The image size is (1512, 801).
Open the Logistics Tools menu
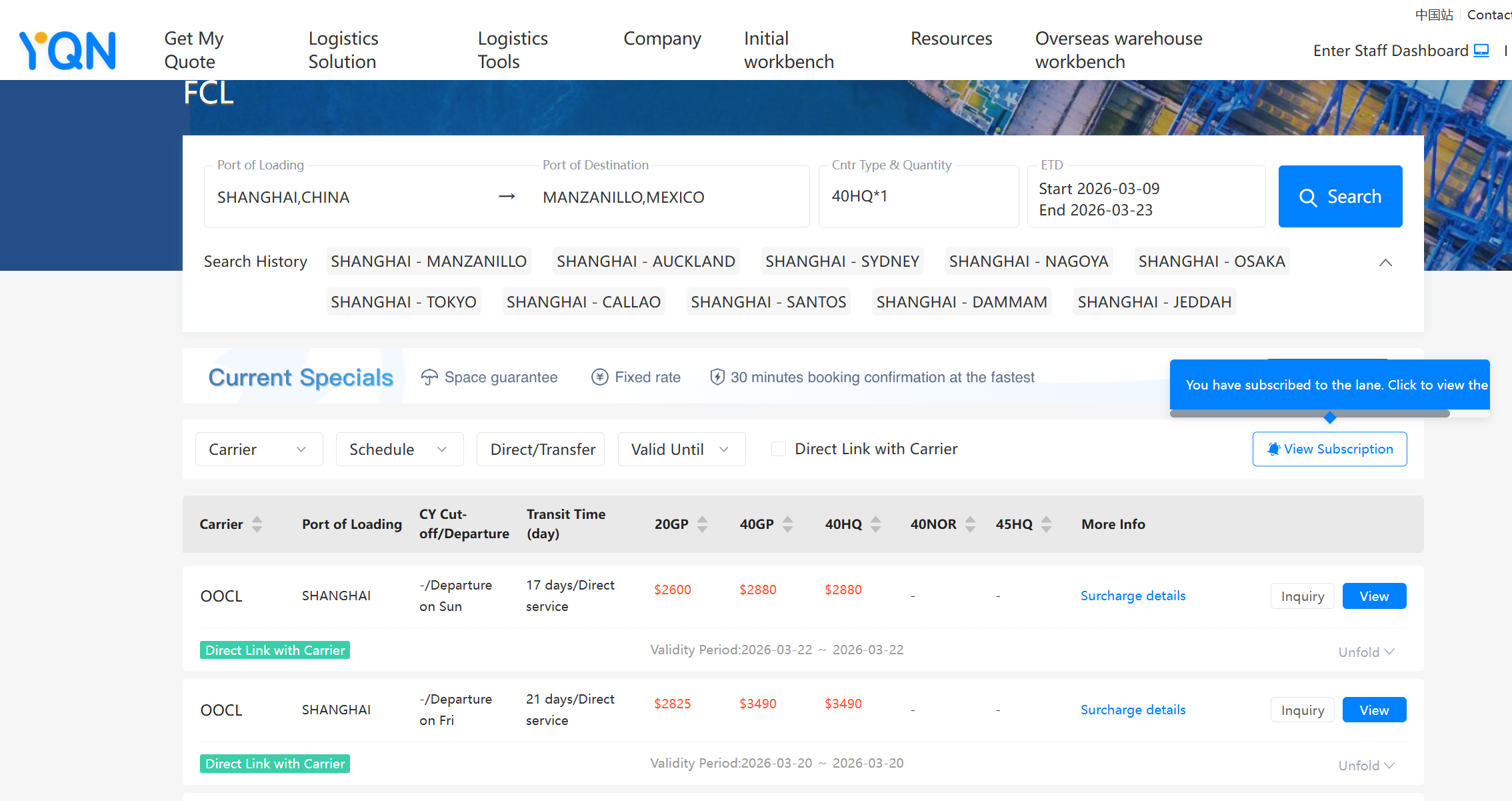513,49
